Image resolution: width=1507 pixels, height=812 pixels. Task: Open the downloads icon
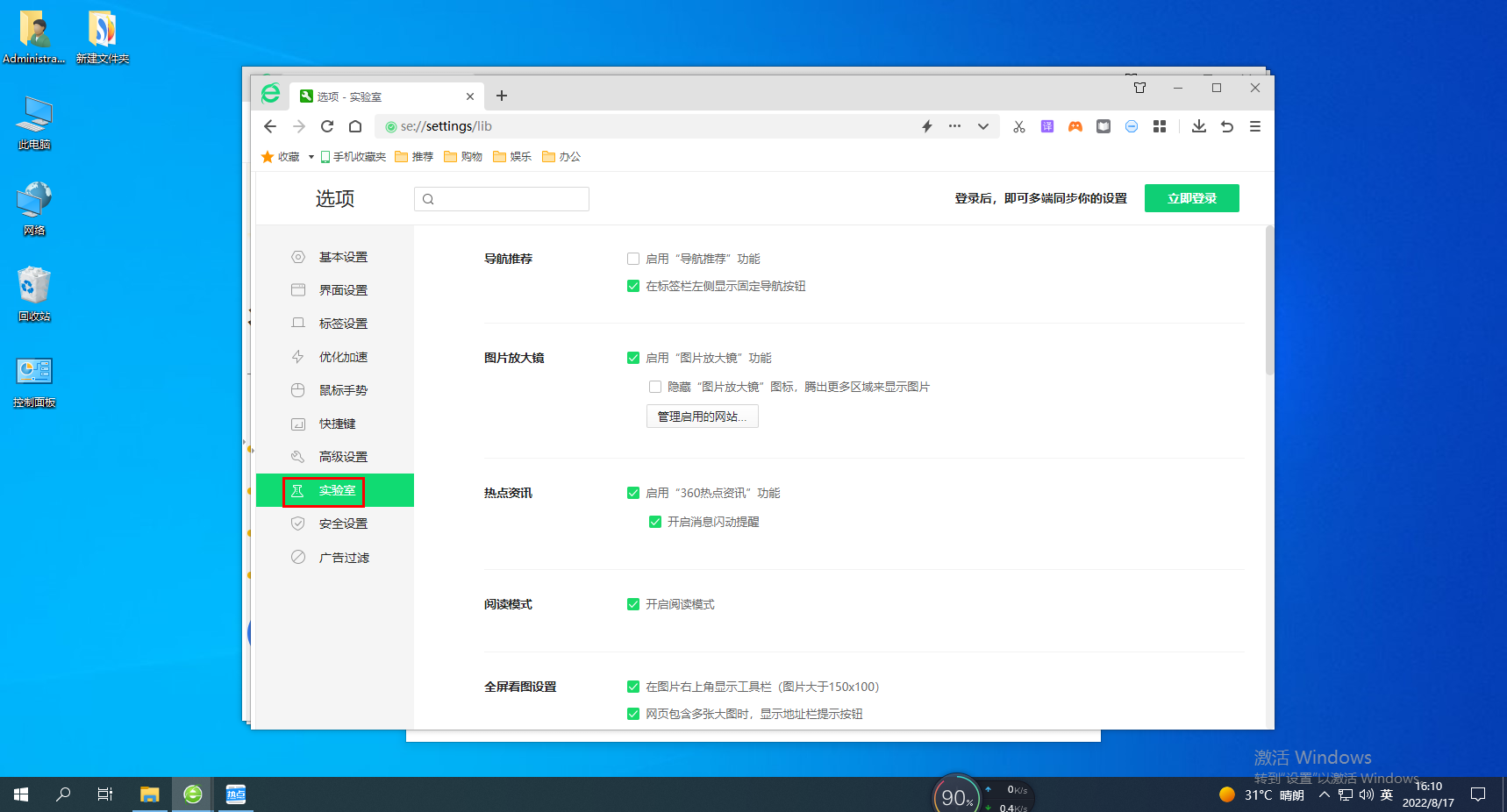[x=1199, y=126]
